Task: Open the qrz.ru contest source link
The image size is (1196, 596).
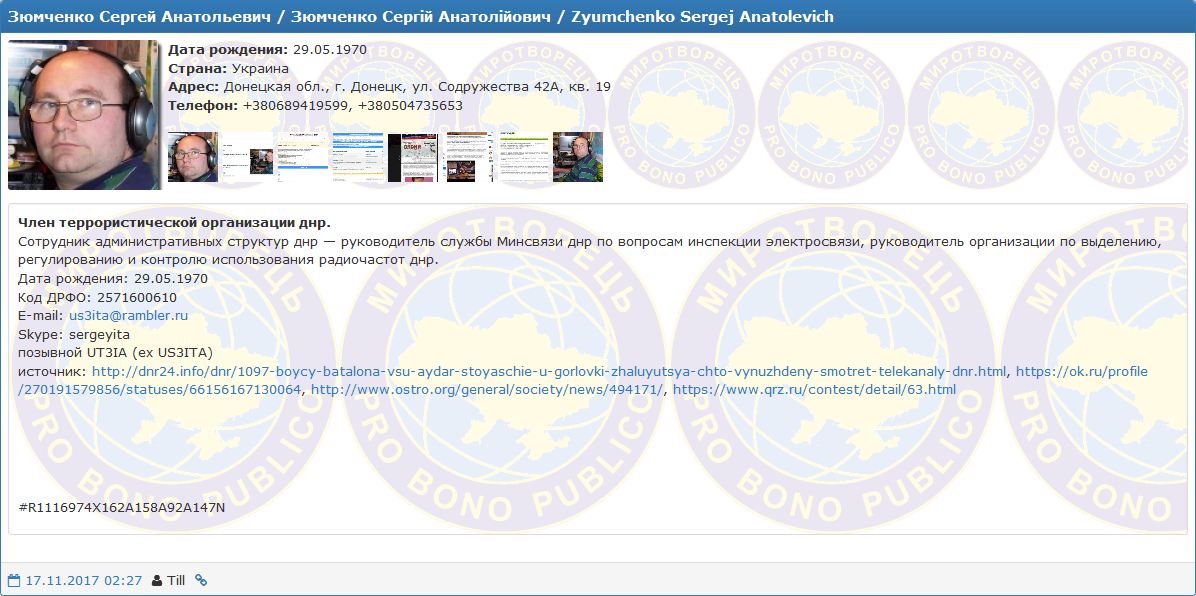Action: click(814, 390)
